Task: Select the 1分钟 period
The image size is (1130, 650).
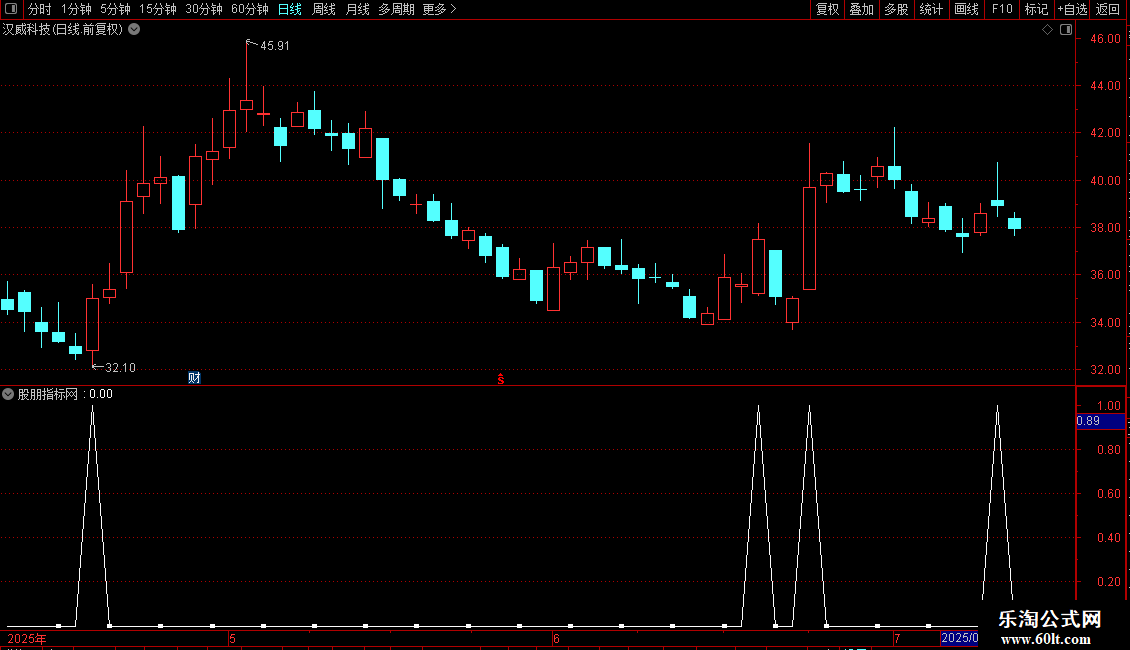Action: (x=76, y=9)
